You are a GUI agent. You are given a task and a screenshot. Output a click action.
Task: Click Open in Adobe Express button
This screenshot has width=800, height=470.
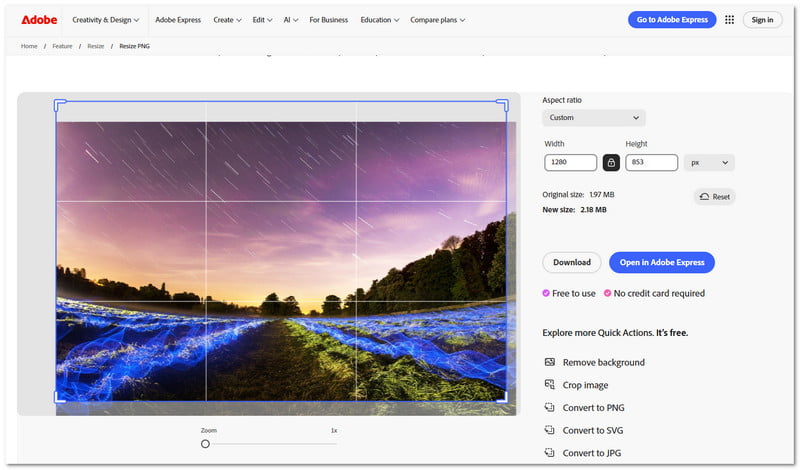tap(662, 262)
